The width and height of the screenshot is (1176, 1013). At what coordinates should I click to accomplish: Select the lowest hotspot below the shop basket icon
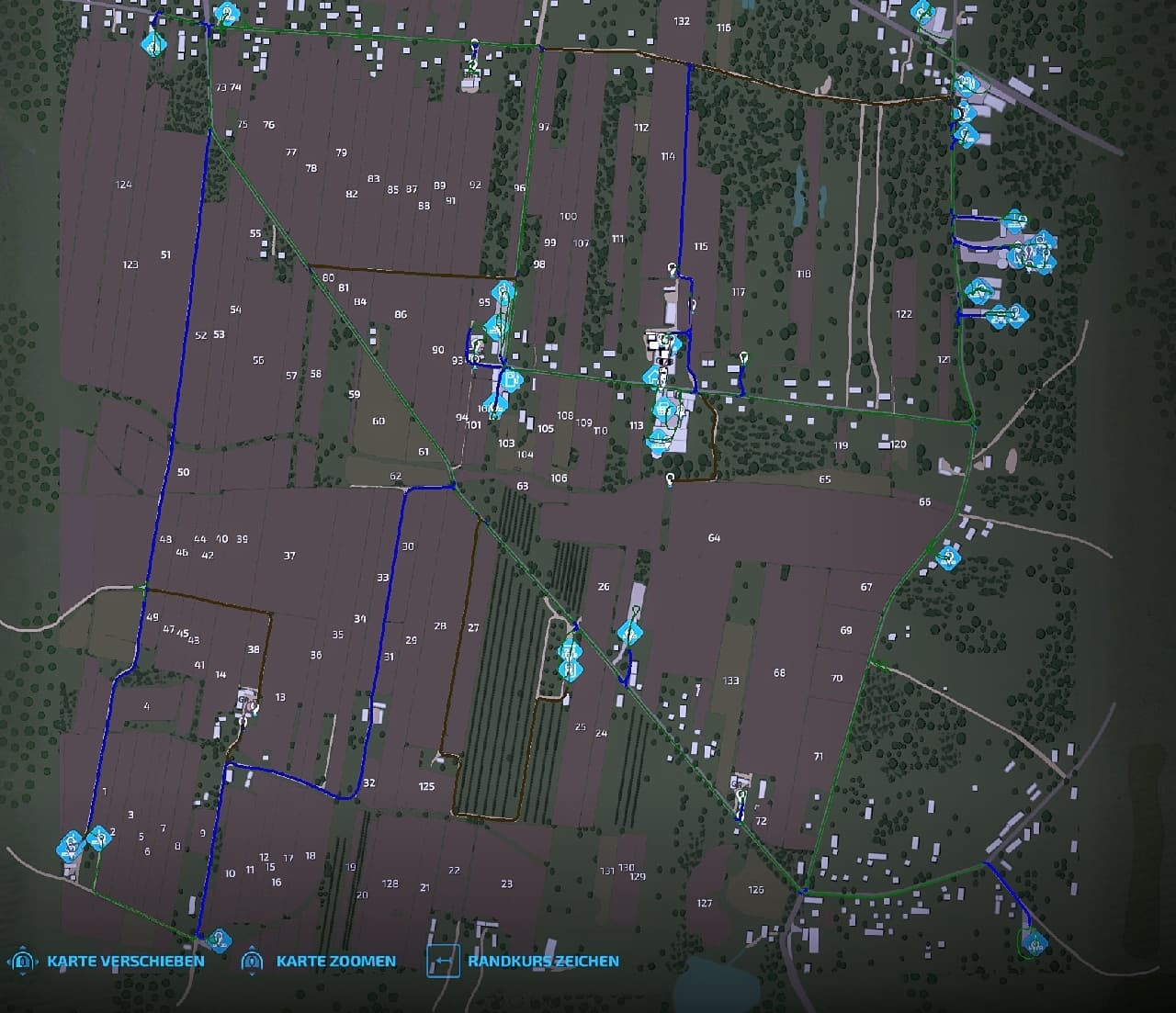point(658,443)
